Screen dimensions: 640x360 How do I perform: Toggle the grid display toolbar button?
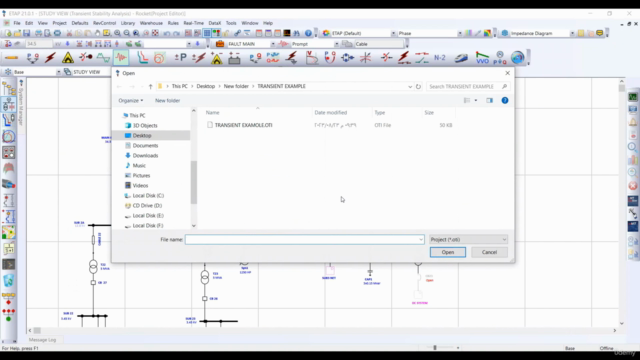pyautogui.click(x=207, y=33)
